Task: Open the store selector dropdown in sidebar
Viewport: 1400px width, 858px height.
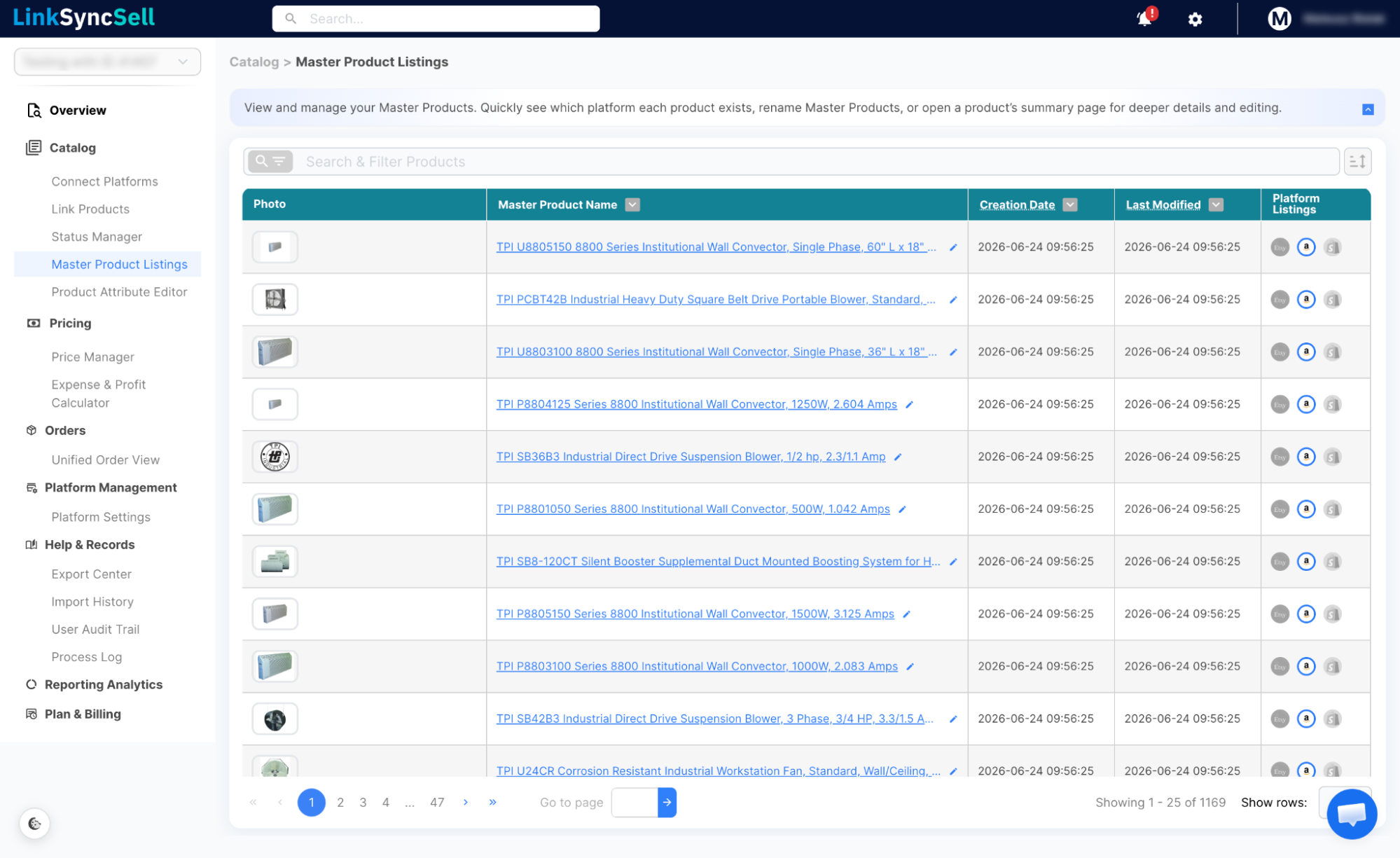Action: (107, 62)
